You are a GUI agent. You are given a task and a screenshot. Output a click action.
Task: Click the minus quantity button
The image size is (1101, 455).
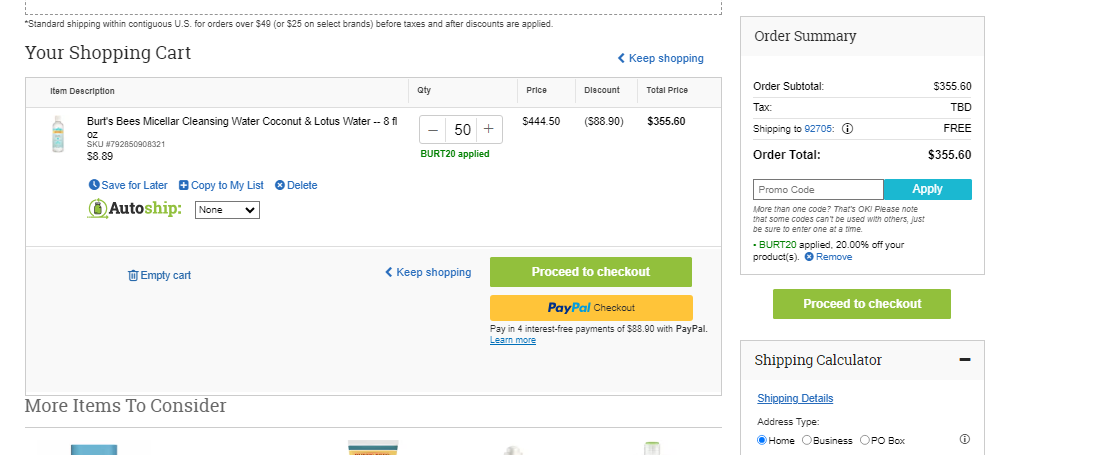point(433,130)
